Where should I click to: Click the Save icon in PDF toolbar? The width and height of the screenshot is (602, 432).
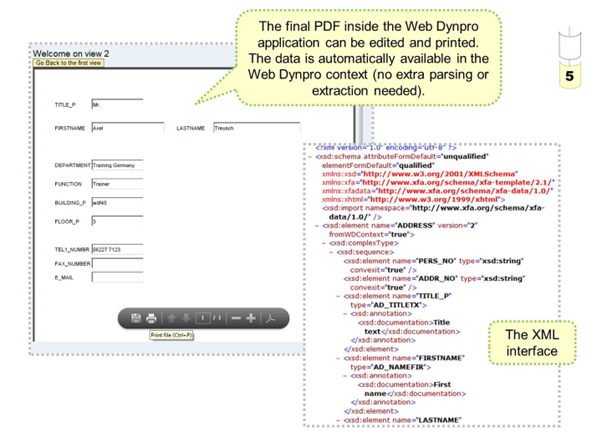coord(135,318)
